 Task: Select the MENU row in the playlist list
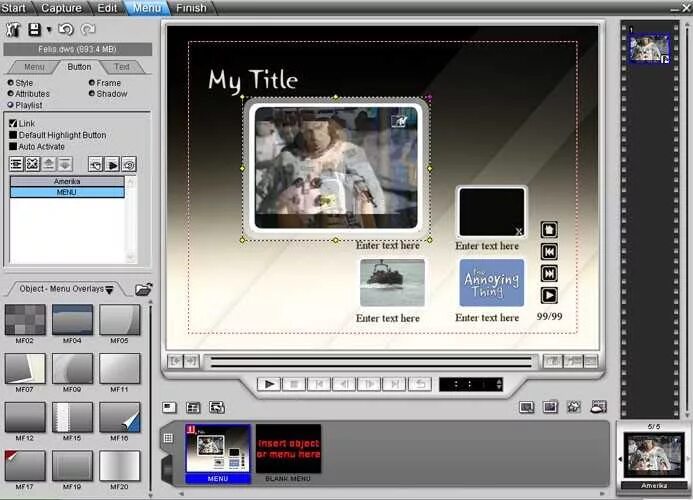[67, 192]
